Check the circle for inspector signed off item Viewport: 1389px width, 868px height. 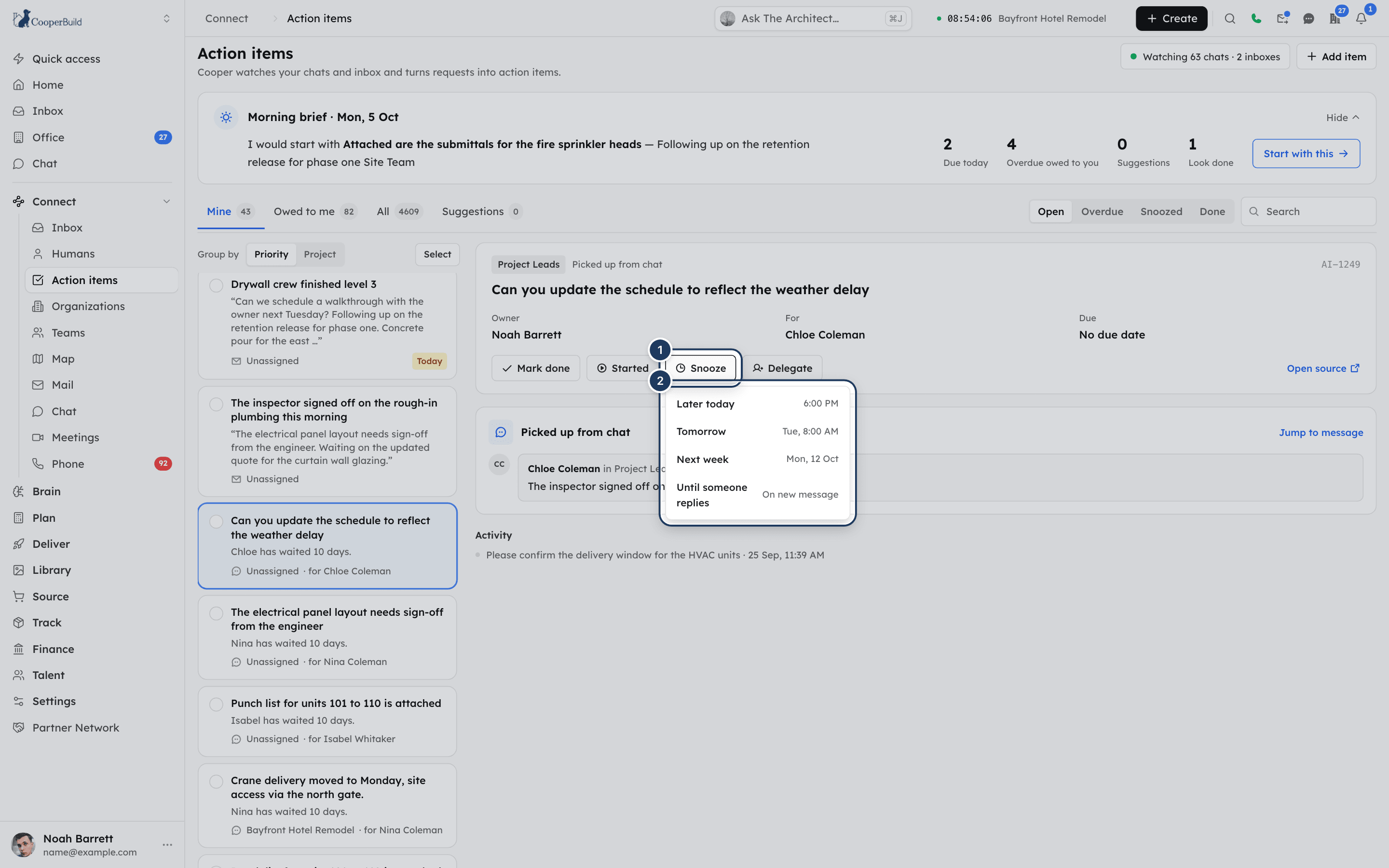pos(216,404)
